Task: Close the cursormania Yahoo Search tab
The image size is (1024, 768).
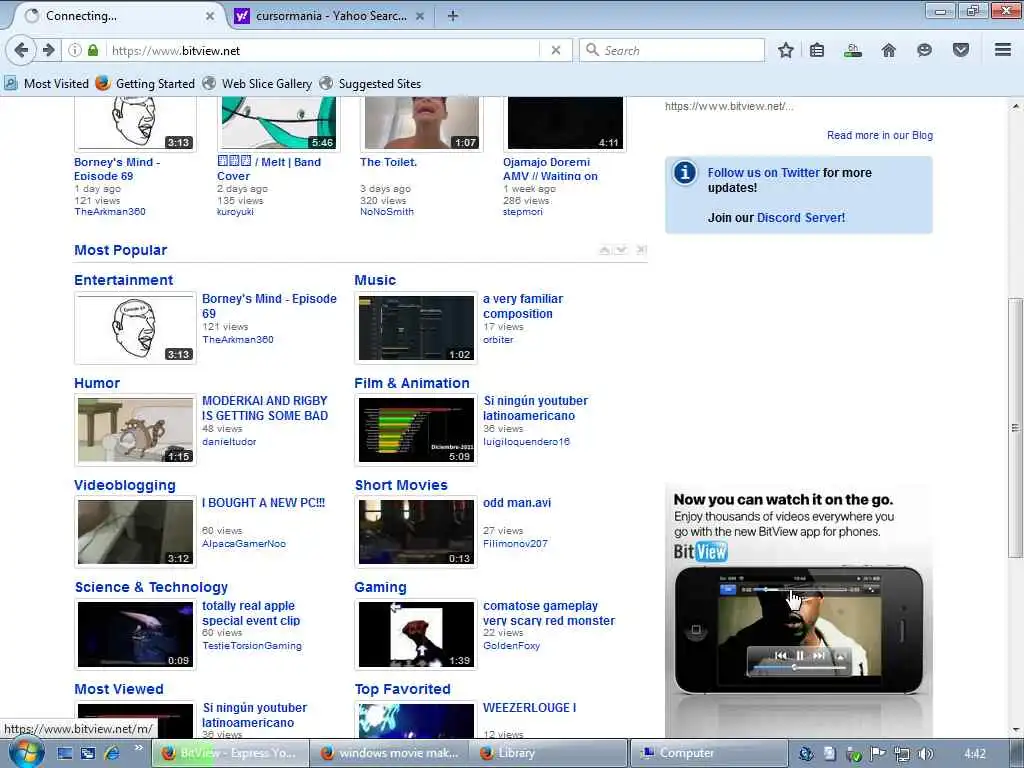Action: [x=420, y=16]
